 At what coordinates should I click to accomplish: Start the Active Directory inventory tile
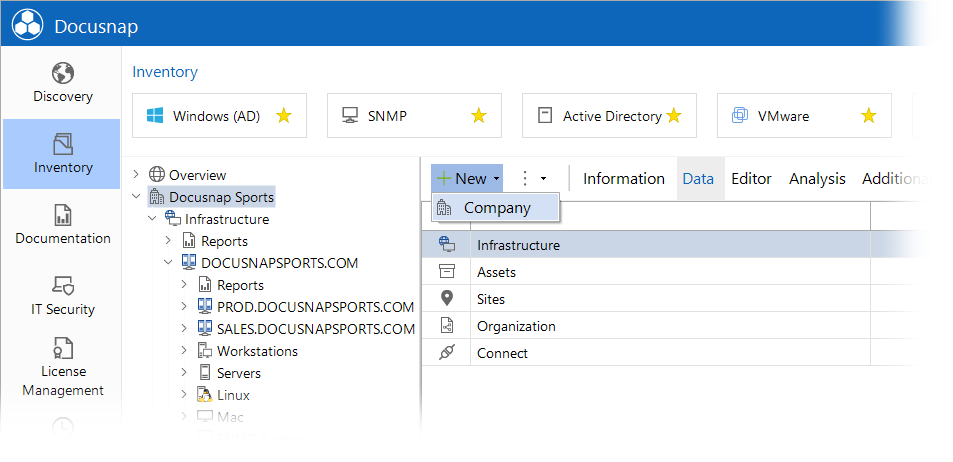tap(610, 116)
